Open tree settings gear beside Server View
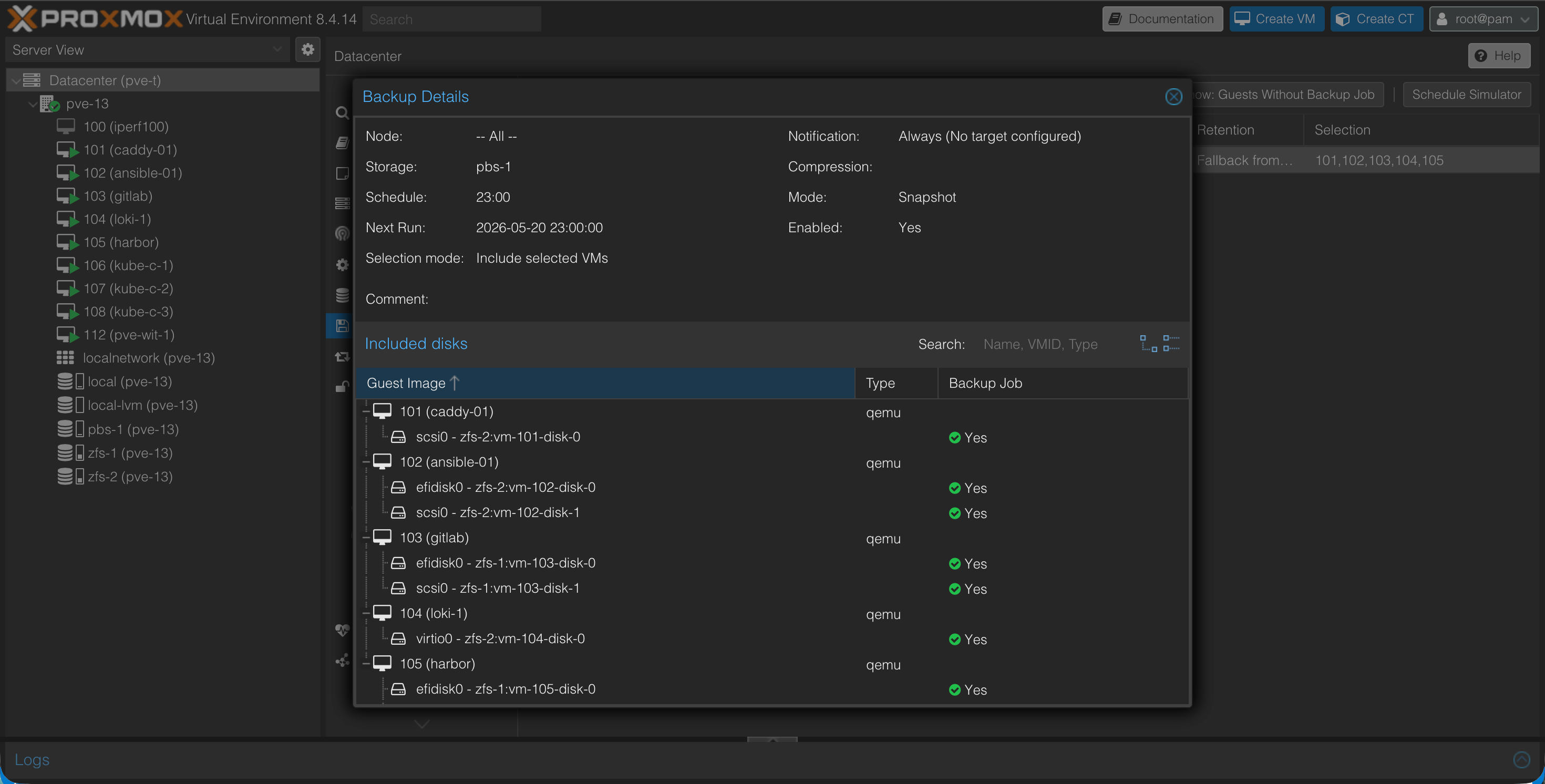 [x=307, y=49]
